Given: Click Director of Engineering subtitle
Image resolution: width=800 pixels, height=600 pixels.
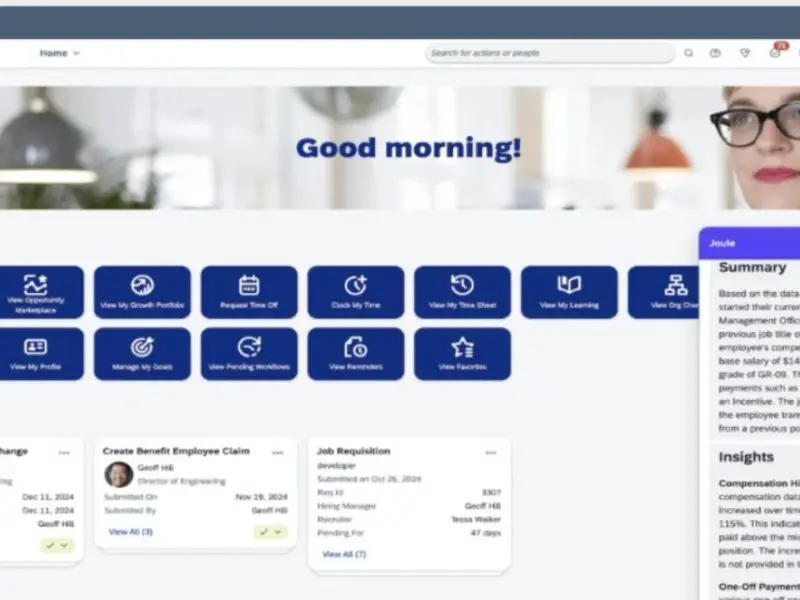Looking at the screenshot, I should 182,481.
